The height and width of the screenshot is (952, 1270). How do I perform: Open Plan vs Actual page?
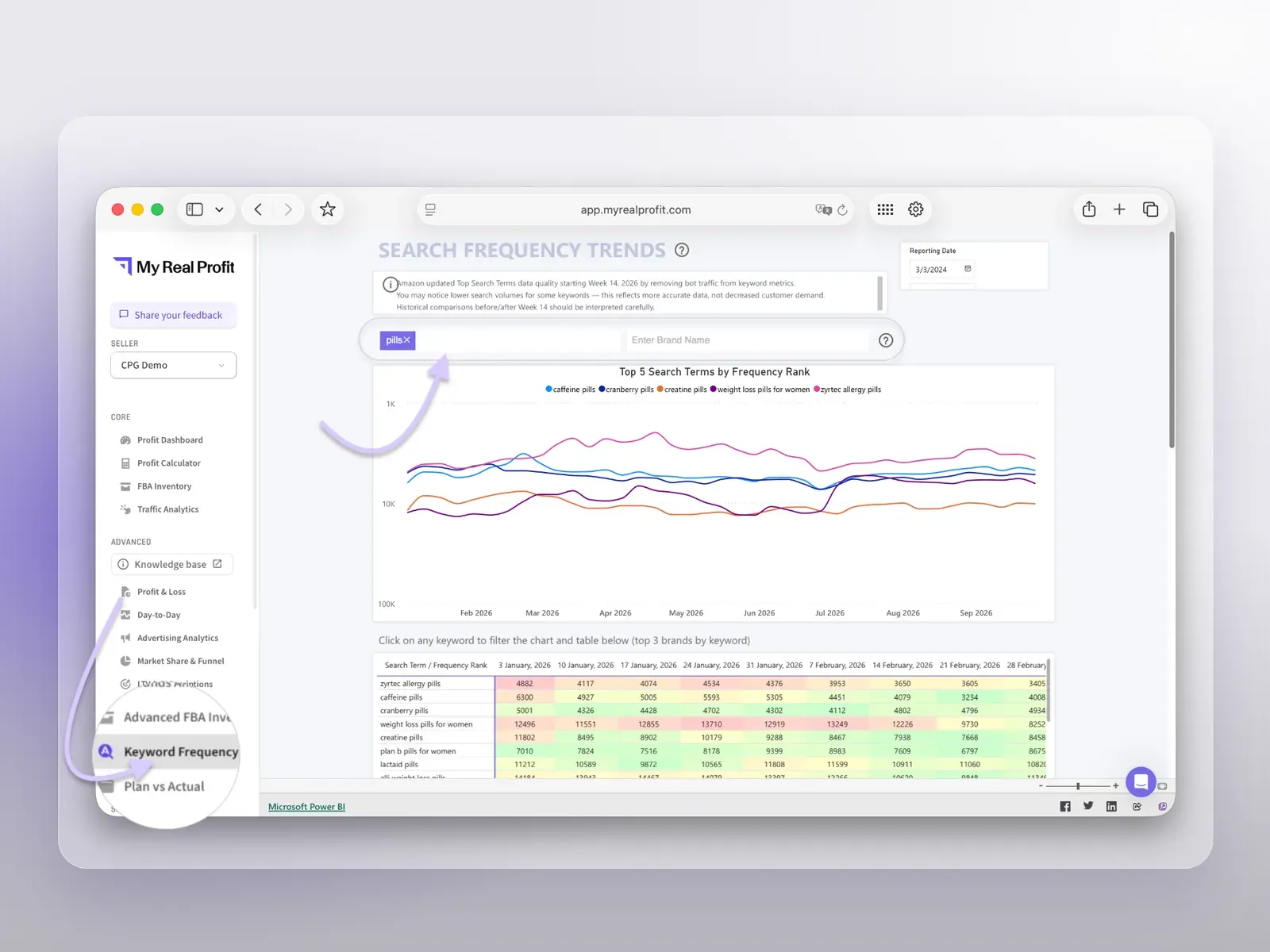(x=164, y=786)
